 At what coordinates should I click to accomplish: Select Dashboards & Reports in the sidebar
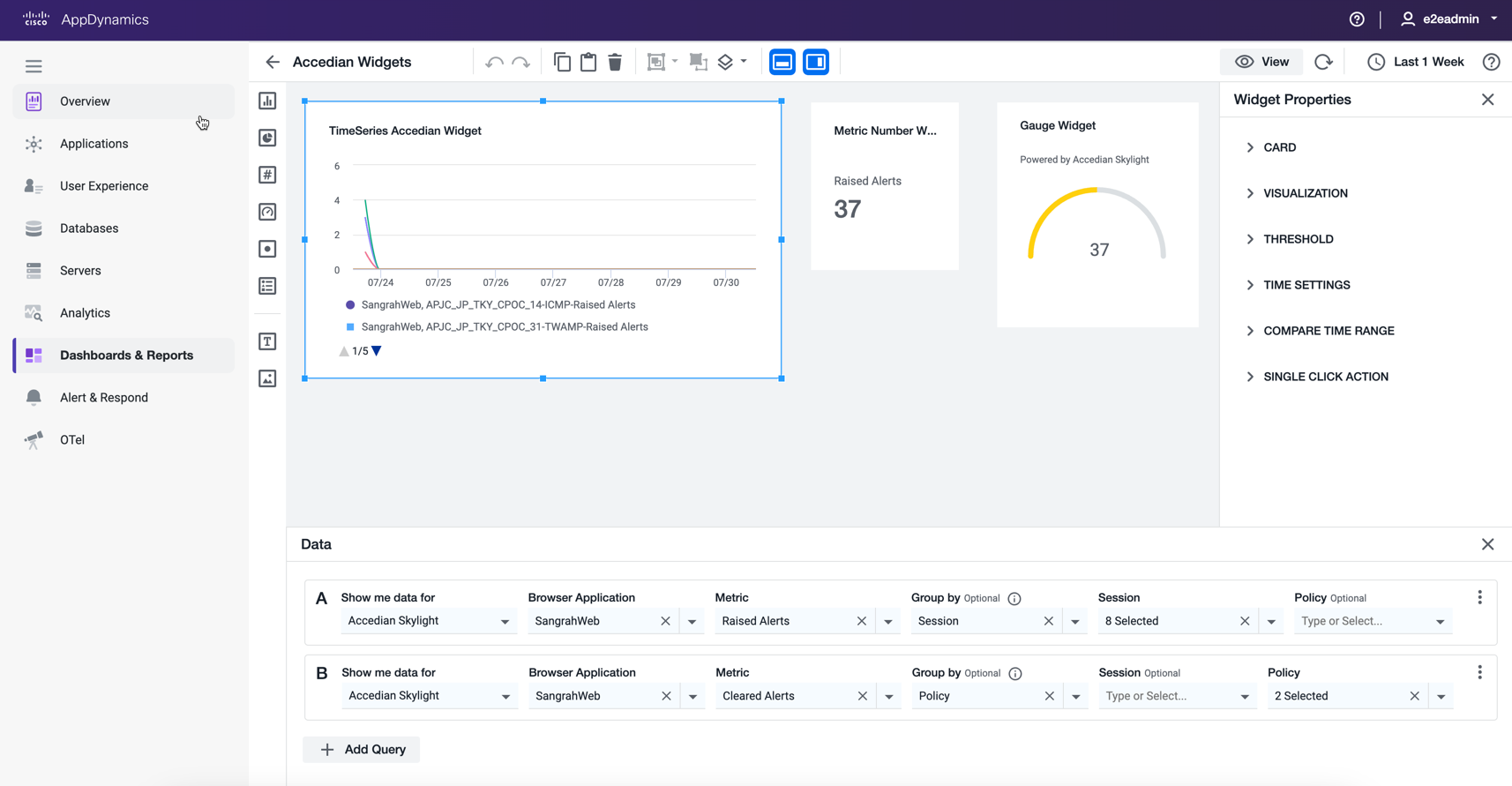124,356
